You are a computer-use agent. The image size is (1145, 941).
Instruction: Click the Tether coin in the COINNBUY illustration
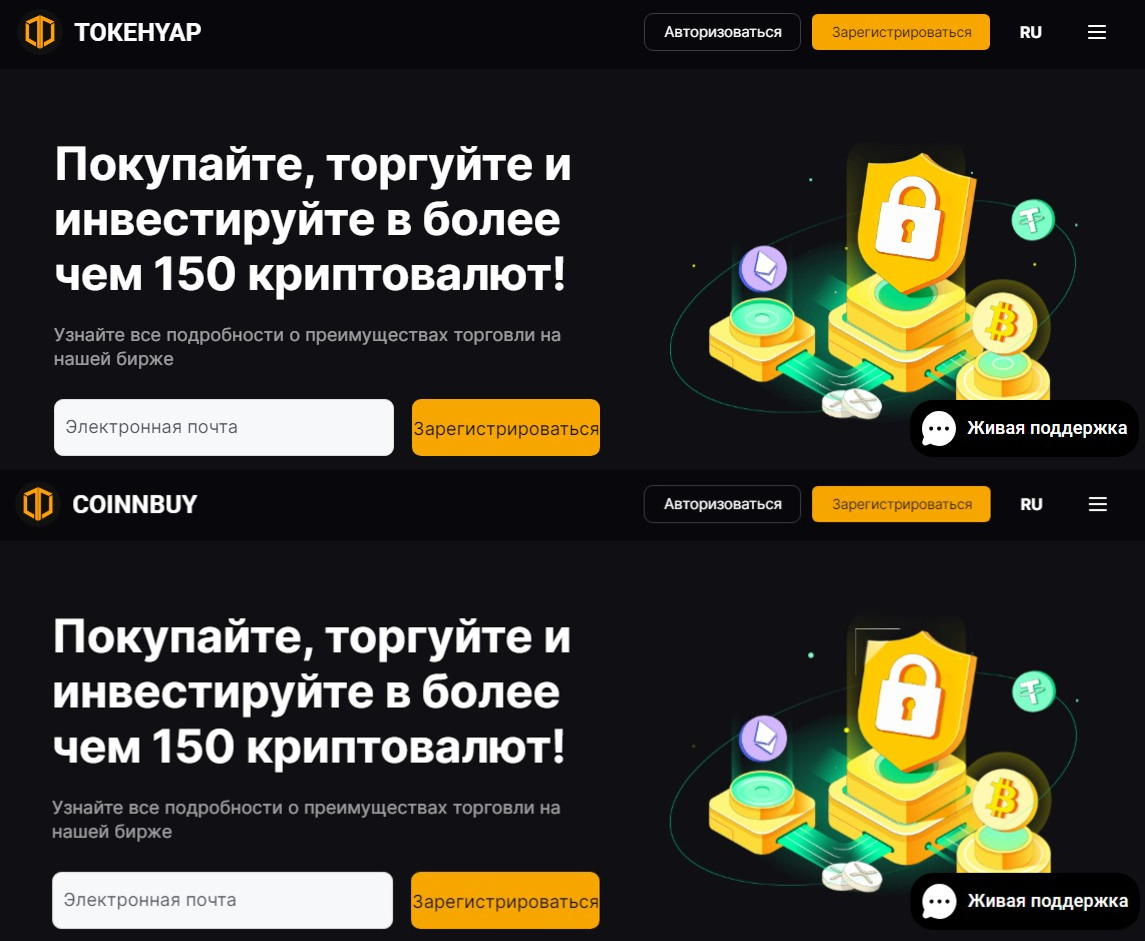tap(1033, 691)
